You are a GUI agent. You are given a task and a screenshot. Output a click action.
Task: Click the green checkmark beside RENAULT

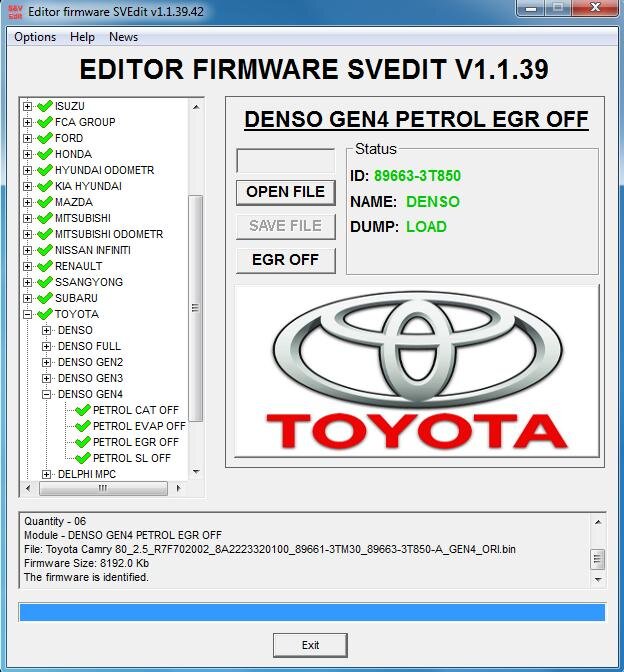[45, 266]
